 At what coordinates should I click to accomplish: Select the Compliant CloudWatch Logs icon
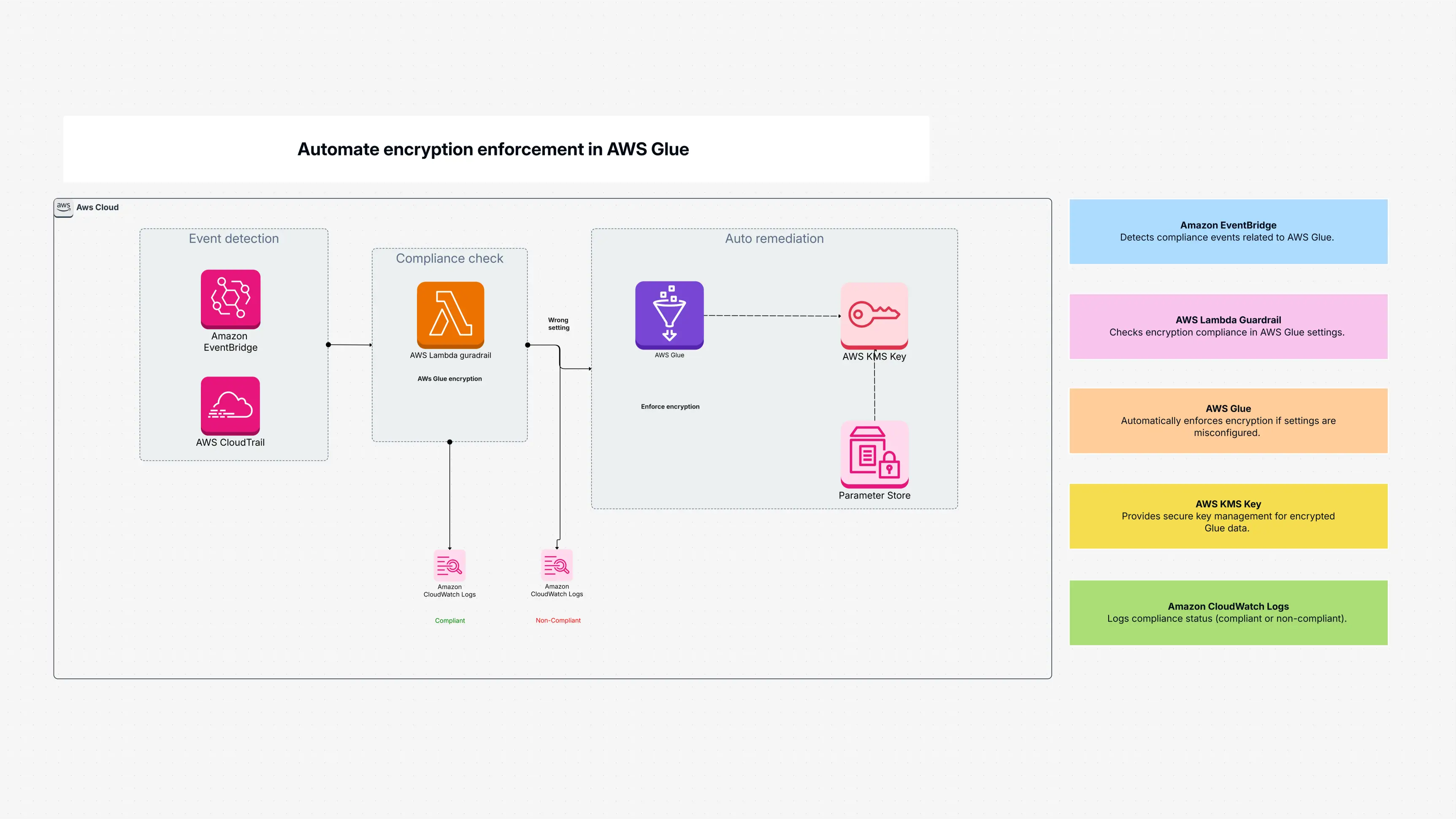449,565
